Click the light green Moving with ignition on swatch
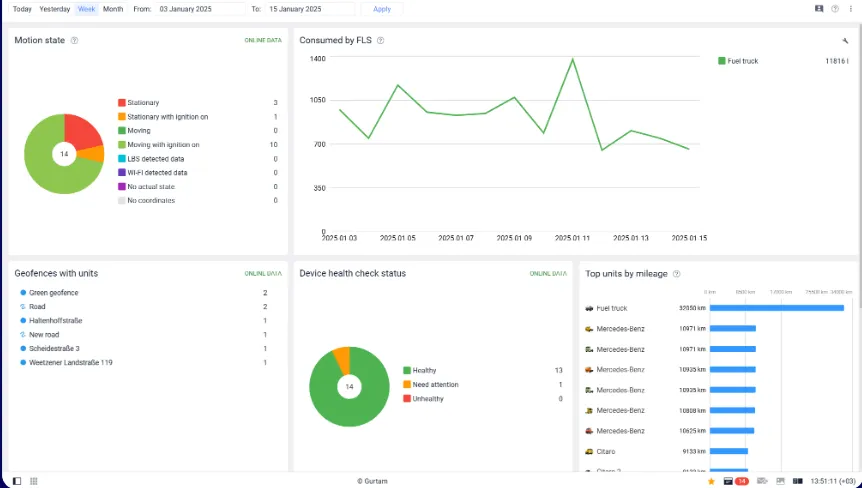This screenshot has width=862, height=488. (121, 145)
